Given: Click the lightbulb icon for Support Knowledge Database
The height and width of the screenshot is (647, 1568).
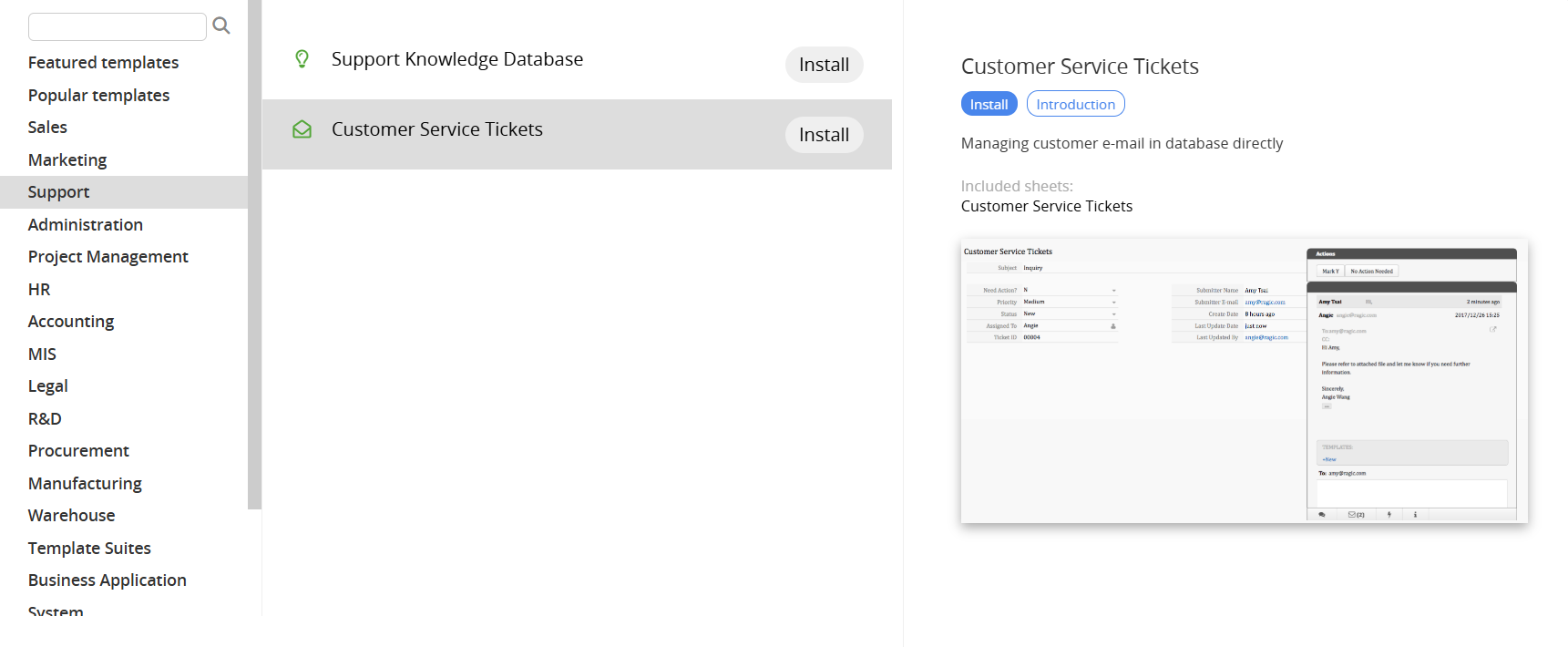Looking at the screenshot, I should (x=302, y=59).
